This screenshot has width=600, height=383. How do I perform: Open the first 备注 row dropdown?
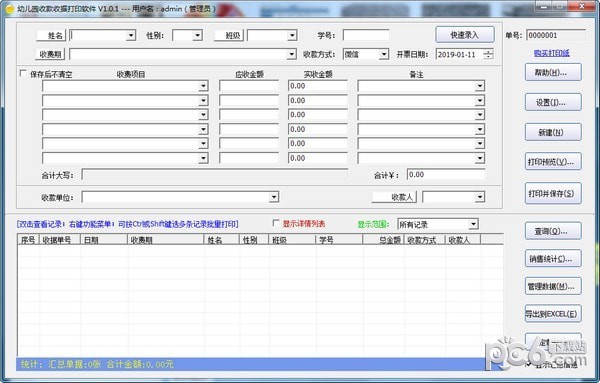click(480, 86)
